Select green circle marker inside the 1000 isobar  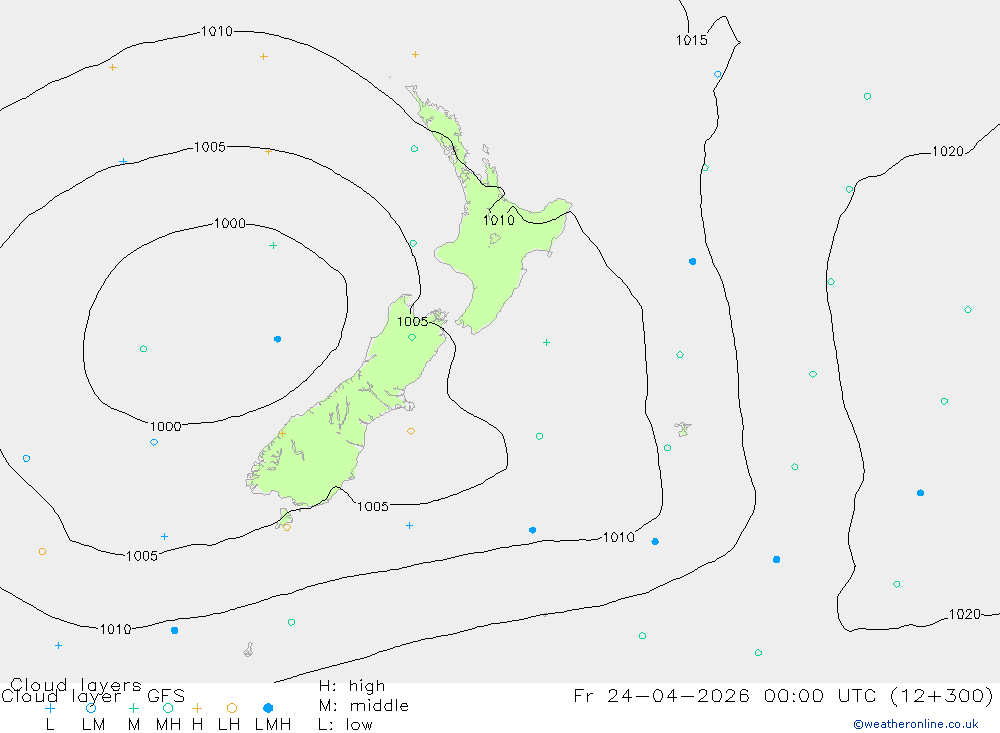point(143,349)
